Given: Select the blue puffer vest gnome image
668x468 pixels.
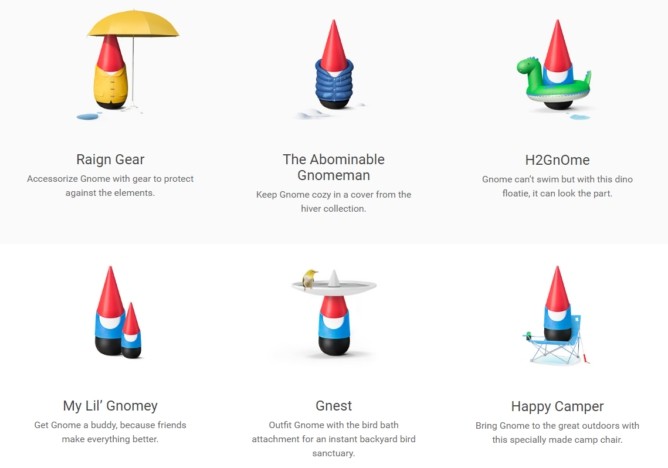Looking at the screenshot, I should 332,68.
